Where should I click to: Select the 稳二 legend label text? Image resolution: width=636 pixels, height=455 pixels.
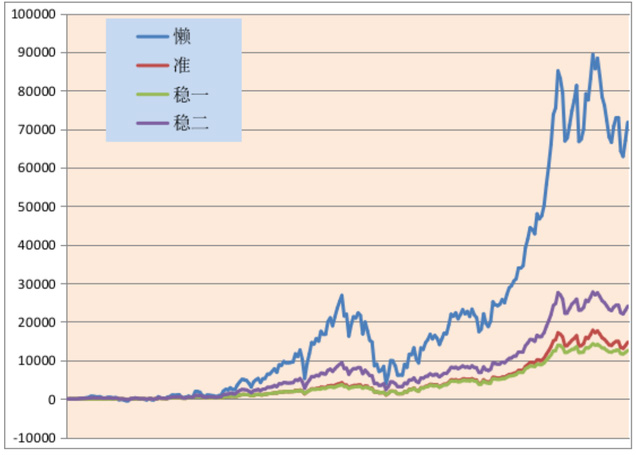coord(189,124)
